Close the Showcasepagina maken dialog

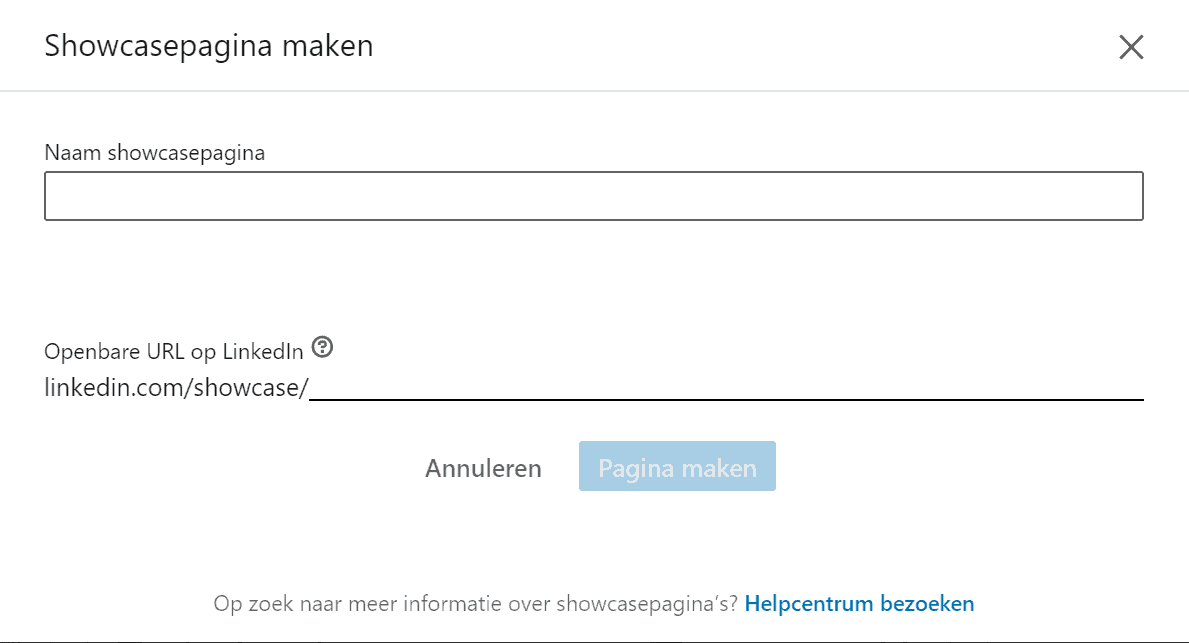[1131, 47]
